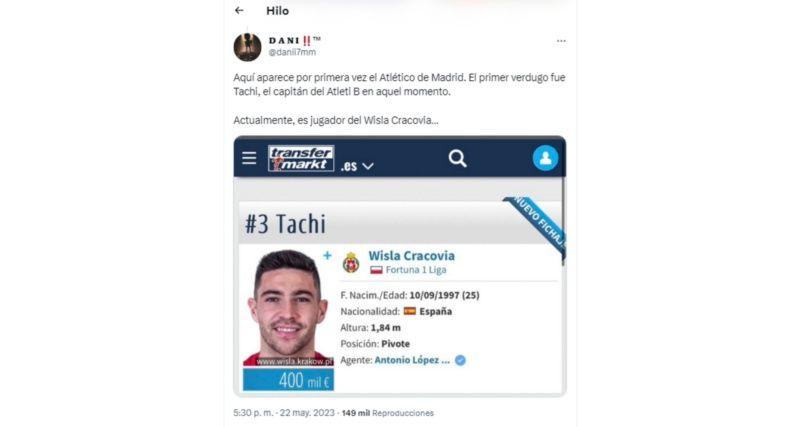Open agent Antonio López link
This screenshot has width=800, height=427.
pyautogui.click(x=412, y=360)
